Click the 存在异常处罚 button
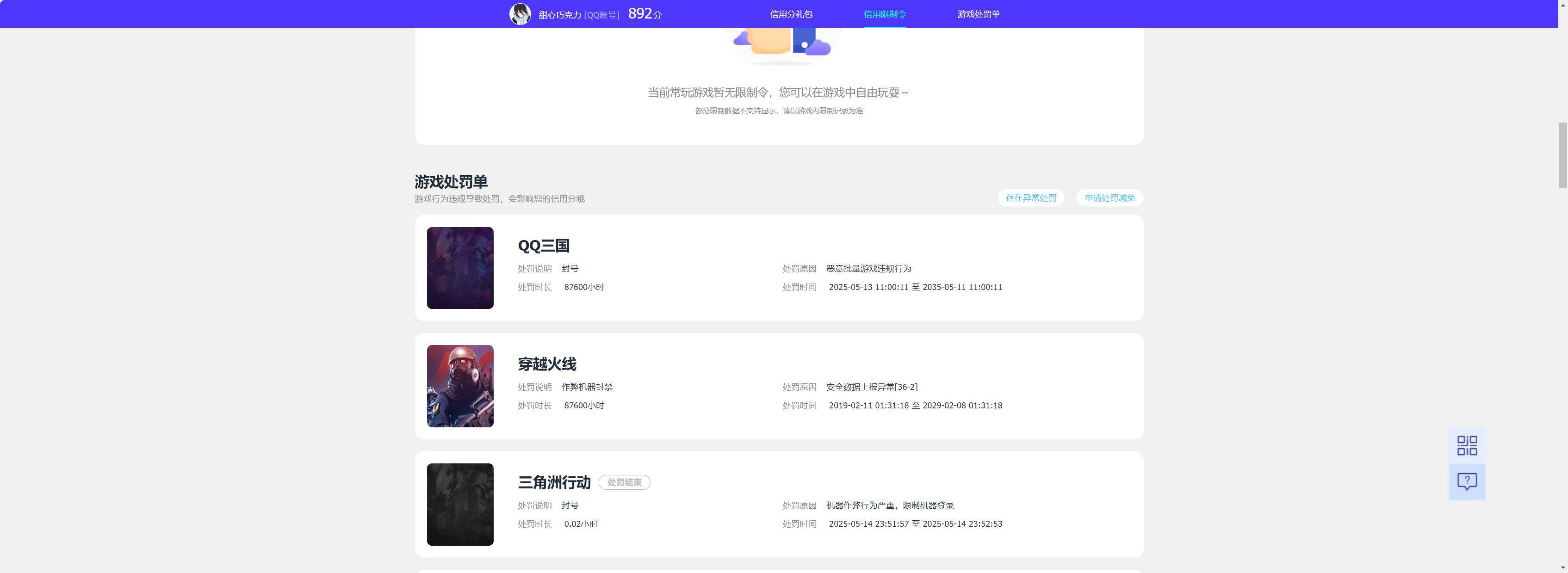1568x573 pixels. [1030, 197]
